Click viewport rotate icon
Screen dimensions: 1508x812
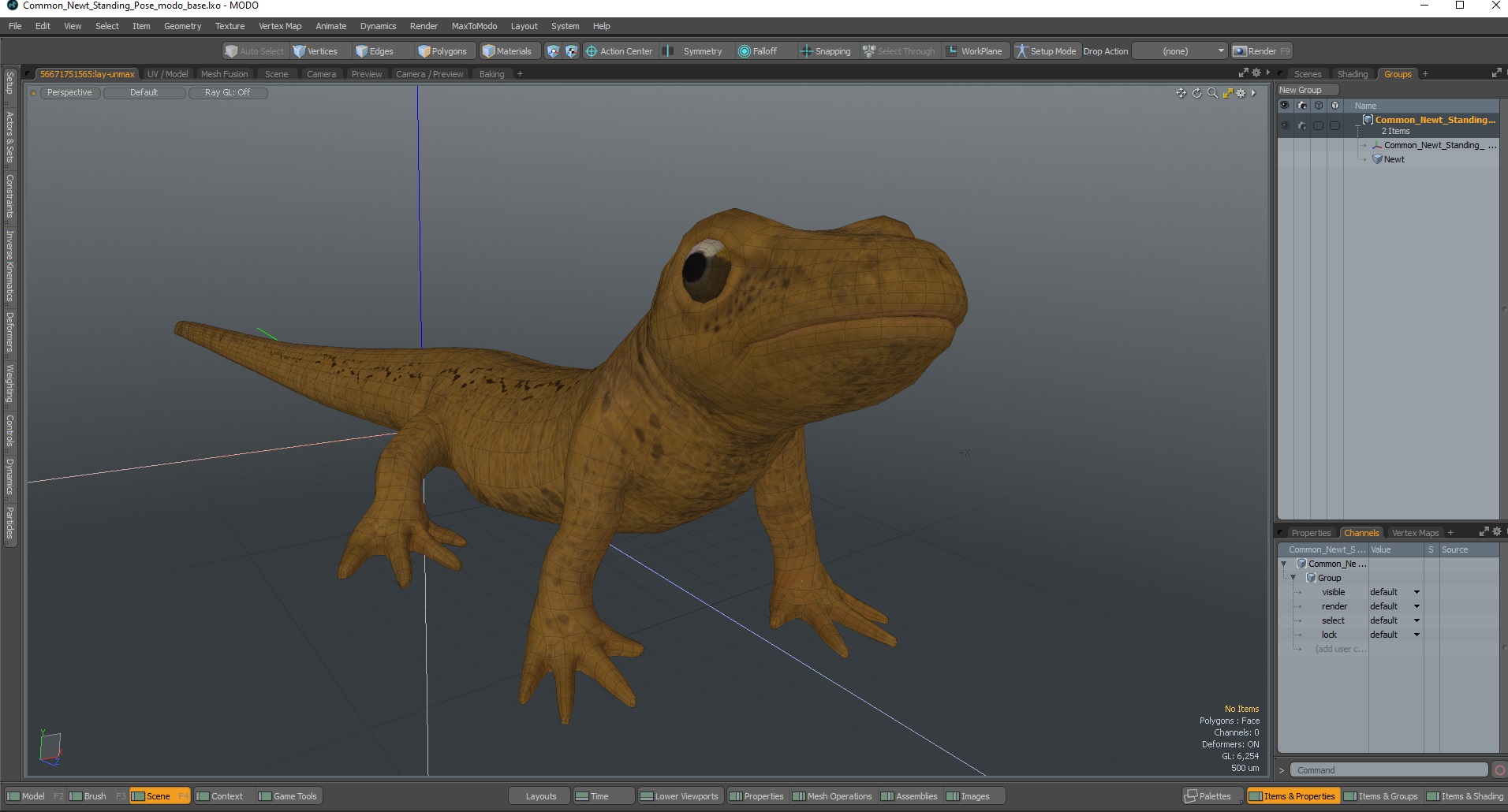1196,93
